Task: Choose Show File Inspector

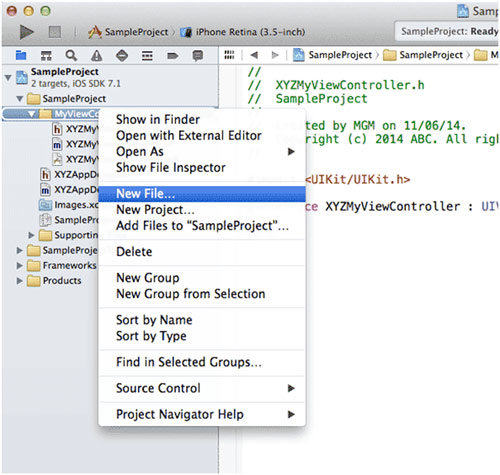Action: pyautogui.click(x=202, y=168)
